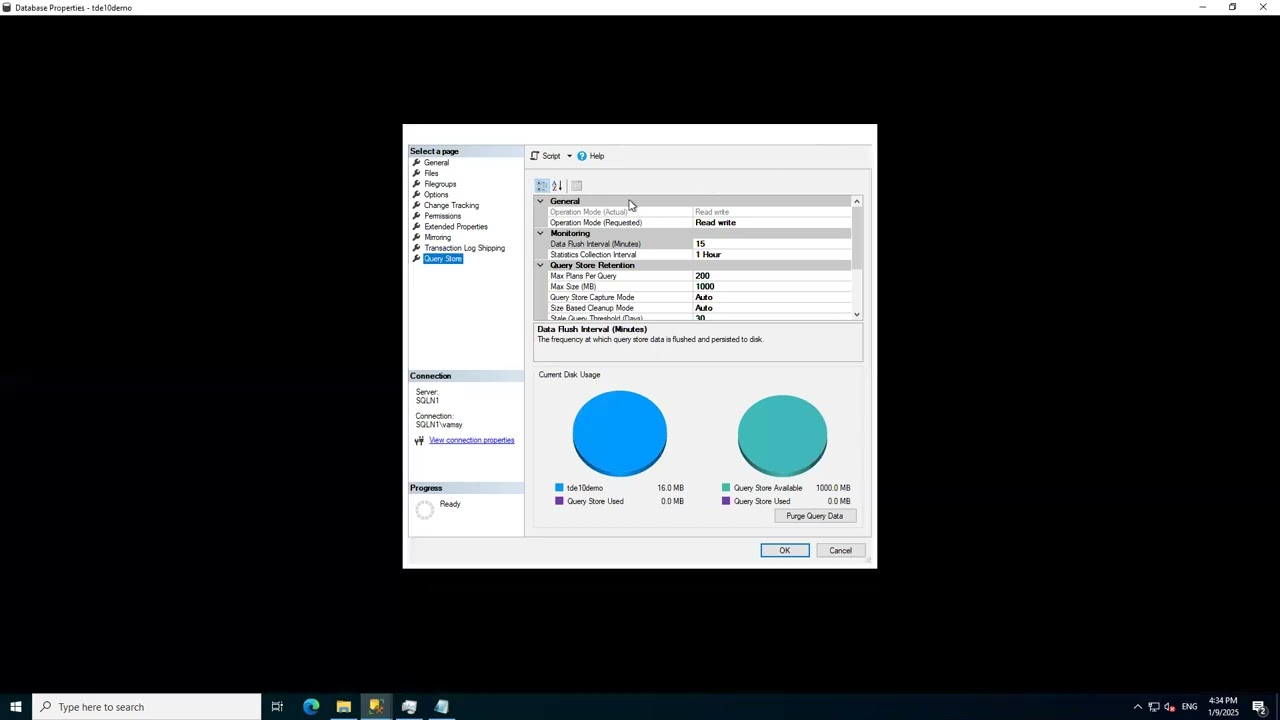Click the taskbar search box

tap(147, 707)
